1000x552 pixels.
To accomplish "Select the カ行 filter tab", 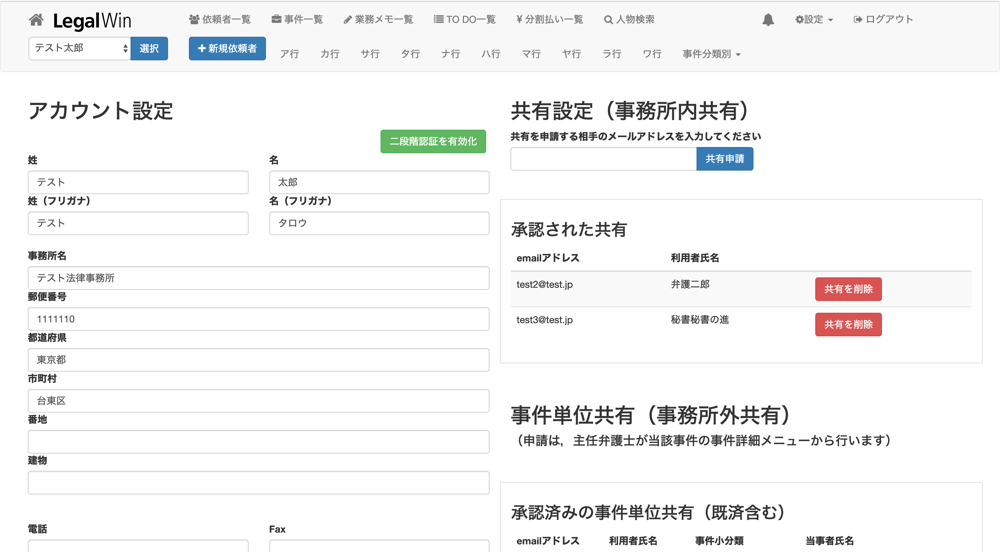I will coord(330,54).
